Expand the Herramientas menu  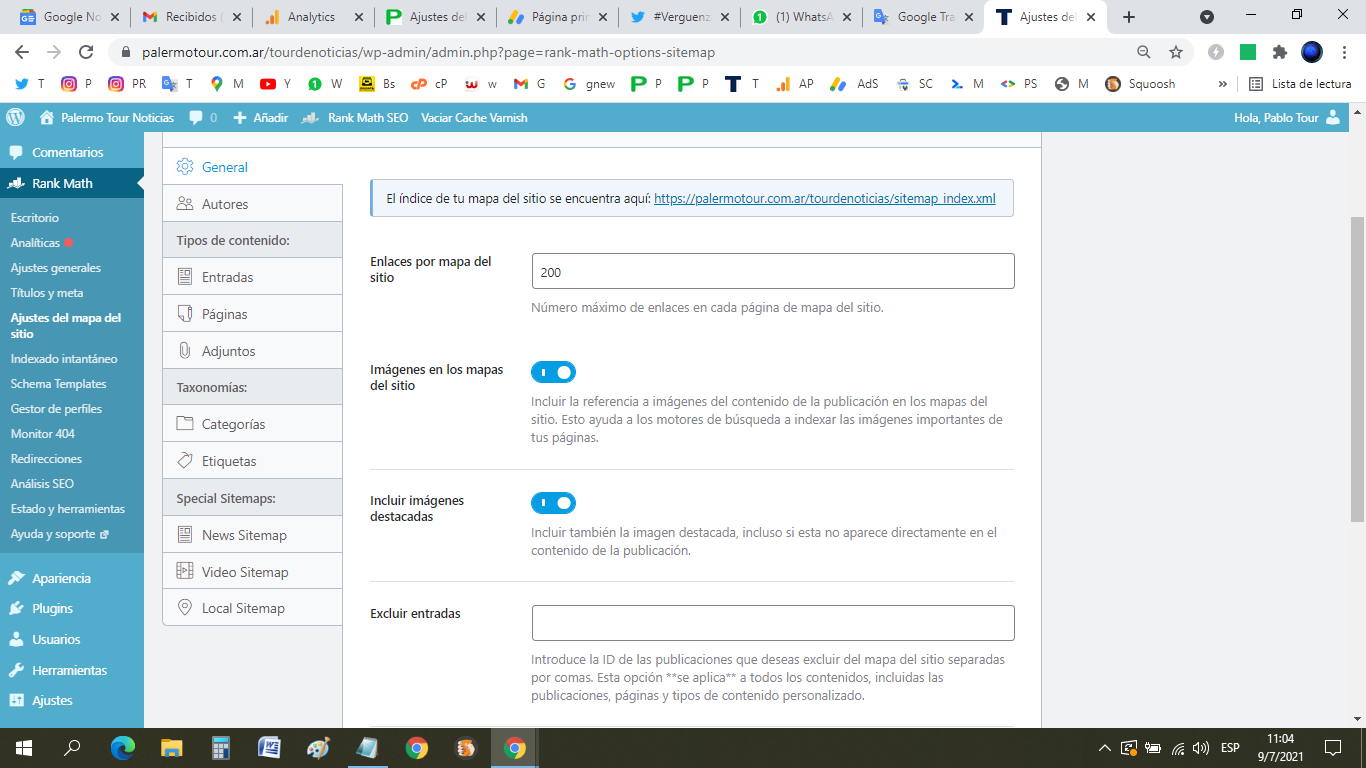click(65, 670)
